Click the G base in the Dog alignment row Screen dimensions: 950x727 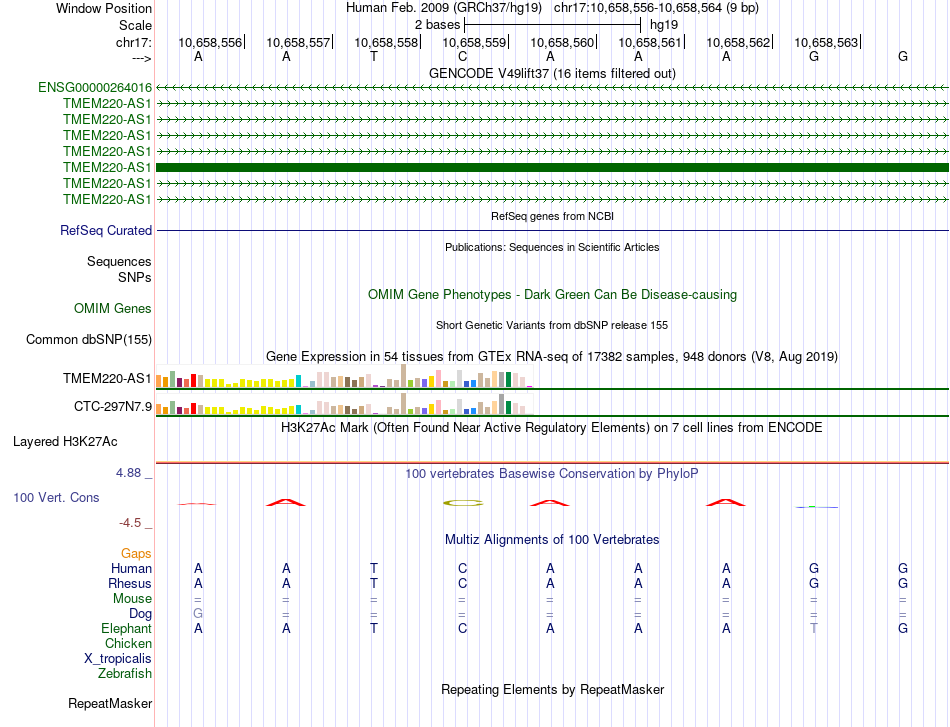point(198,613)
